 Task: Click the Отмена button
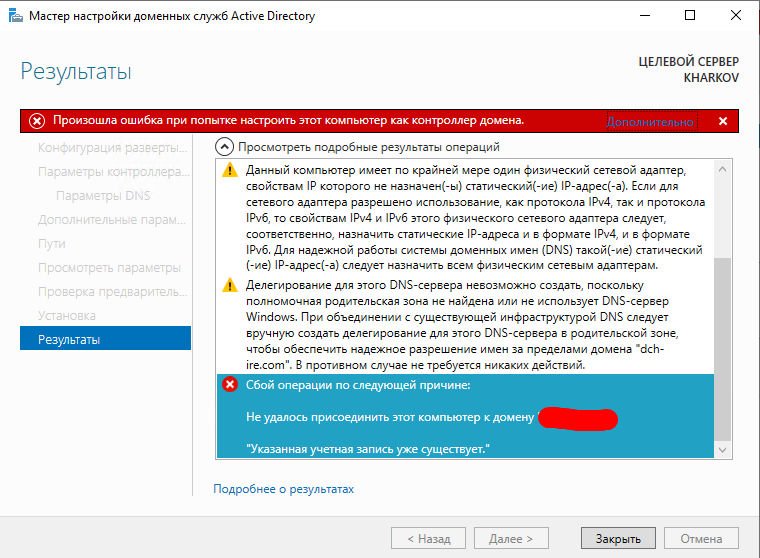click(701, 539)
